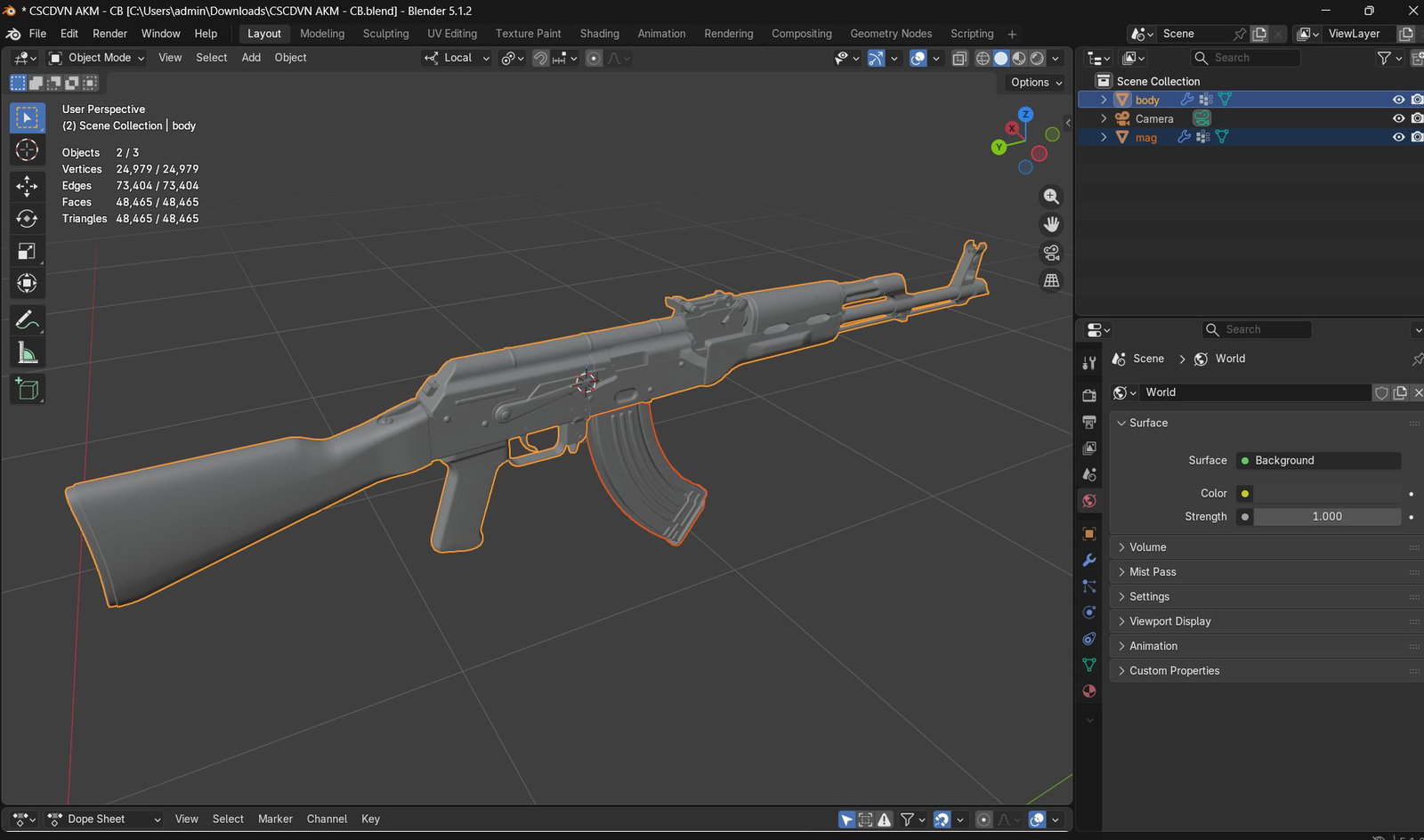Screen dimensions: 1424x840
Task: Hide the body object in viewport
Action: (x=1398, y=100)
